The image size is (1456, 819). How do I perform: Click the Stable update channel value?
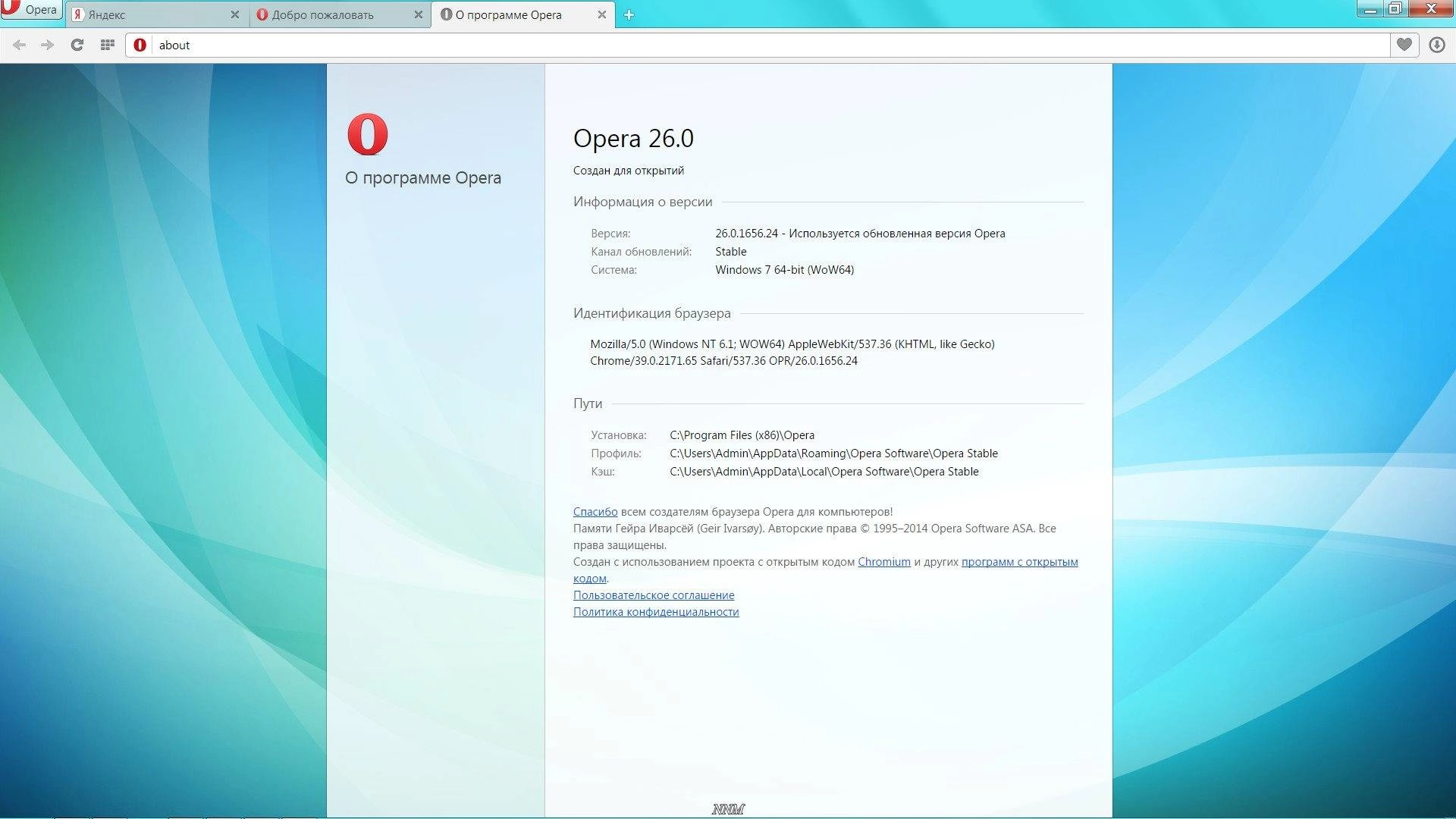tap(731, 252)
